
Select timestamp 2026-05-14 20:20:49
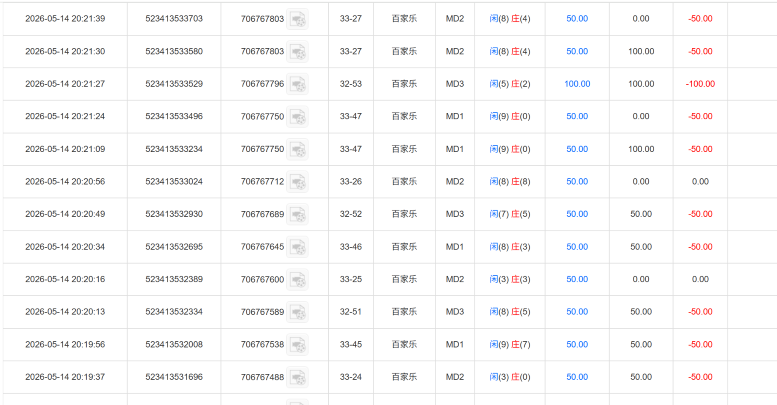(65, 214)
